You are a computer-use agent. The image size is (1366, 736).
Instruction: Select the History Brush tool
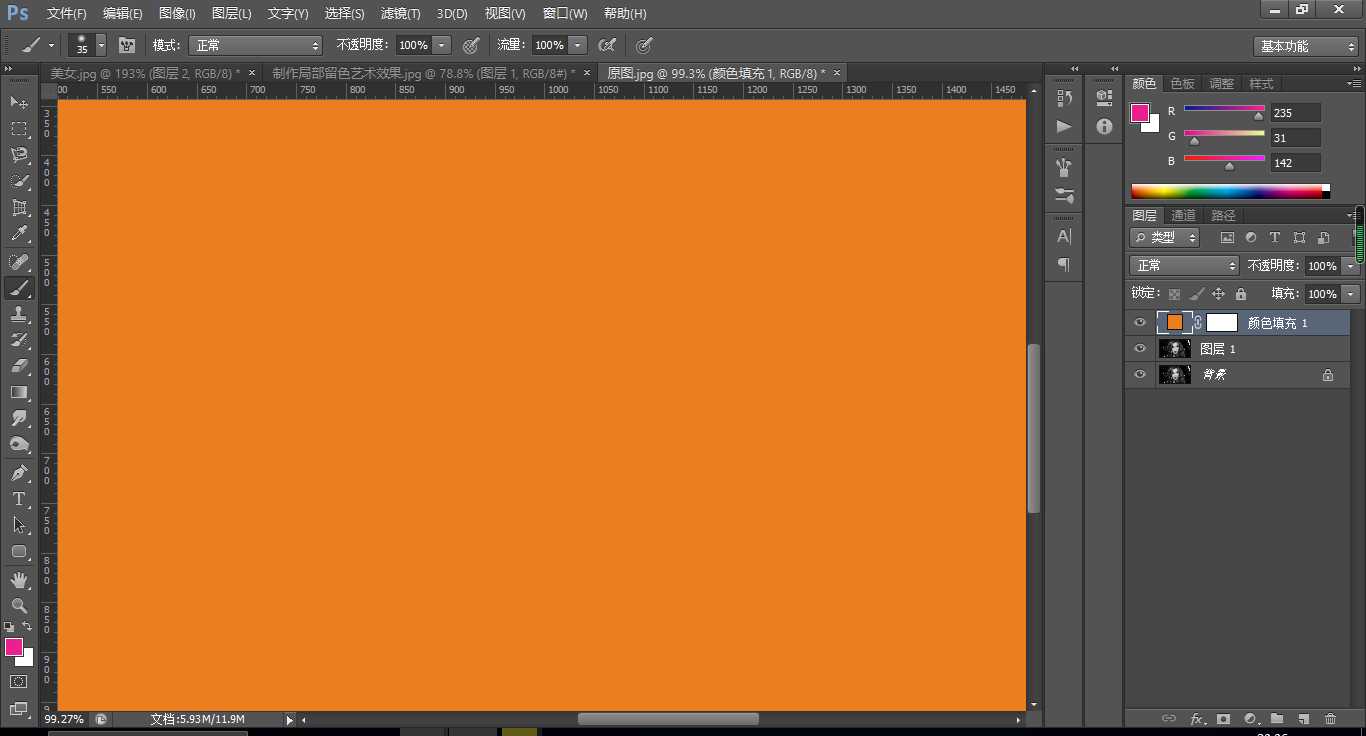point(19,340)
